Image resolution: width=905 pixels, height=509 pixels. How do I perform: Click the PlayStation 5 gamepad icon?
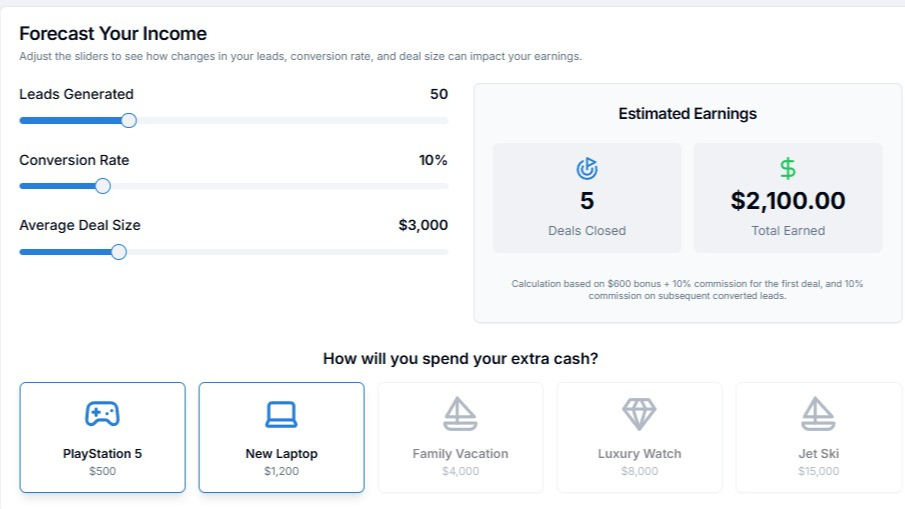(102, 414)
